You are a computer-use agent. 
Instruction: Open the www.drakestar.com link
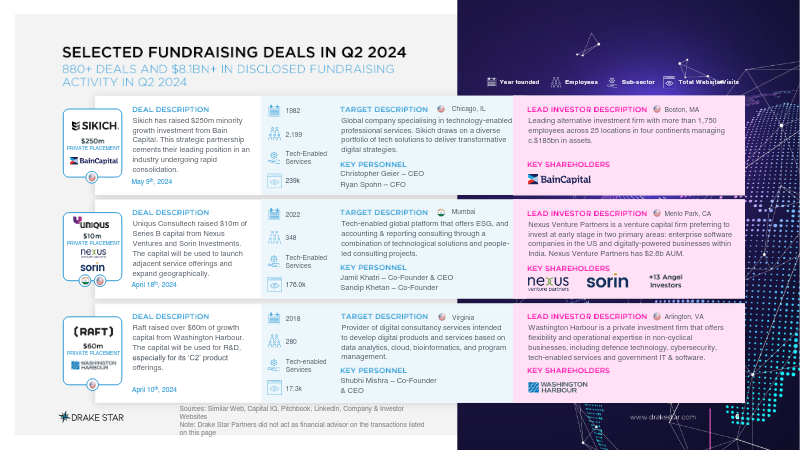point(663,417)
